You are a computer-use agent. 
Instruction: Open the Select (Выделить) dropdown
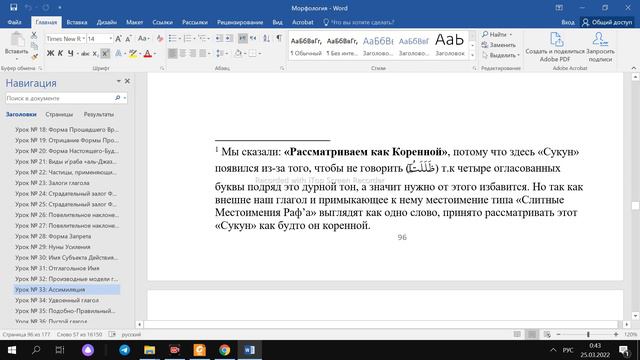501,55
